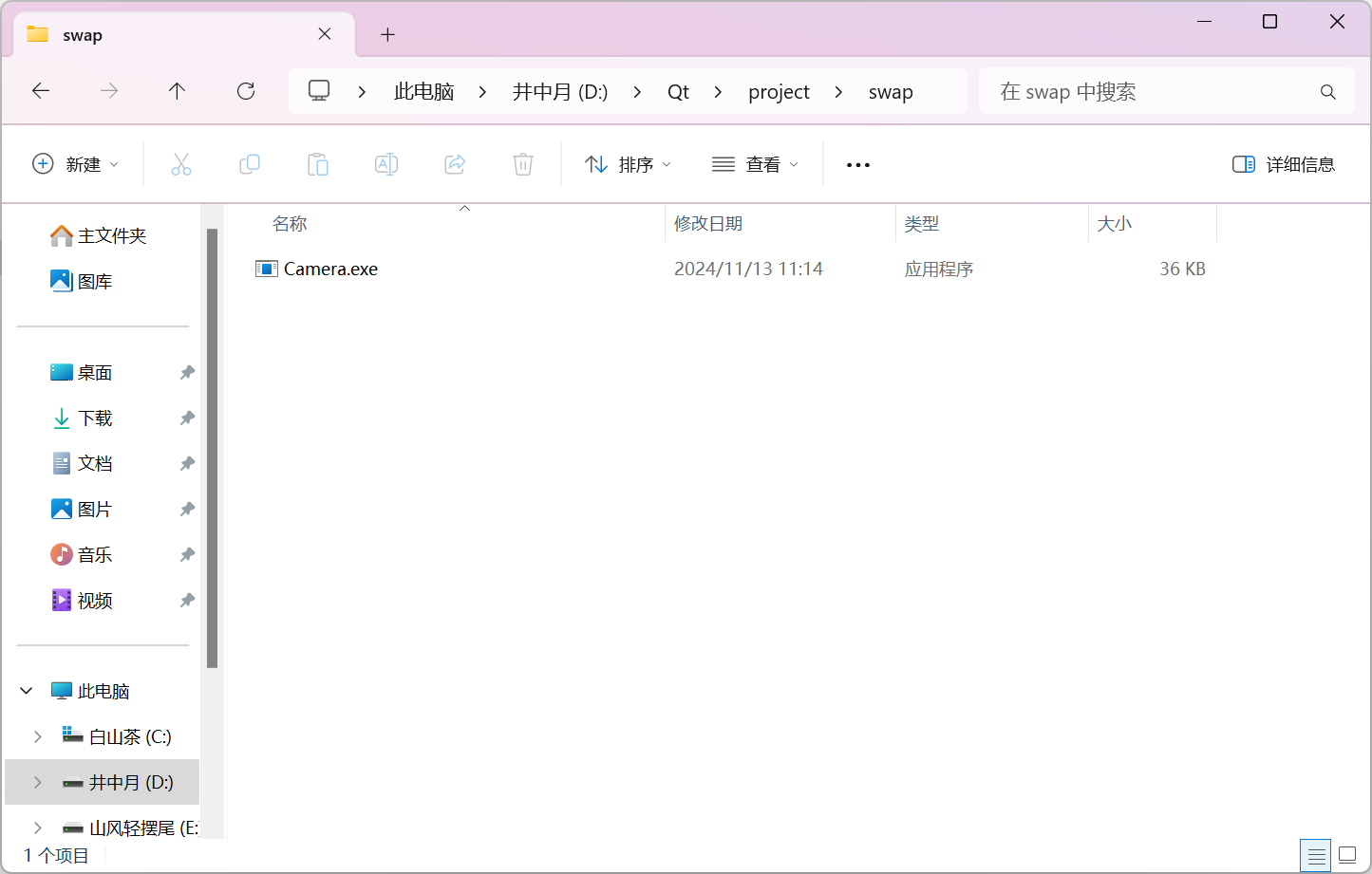
Task: Expand the 山风轻摆尾 (E:) drive node
Action: click(x=38, y=828)
